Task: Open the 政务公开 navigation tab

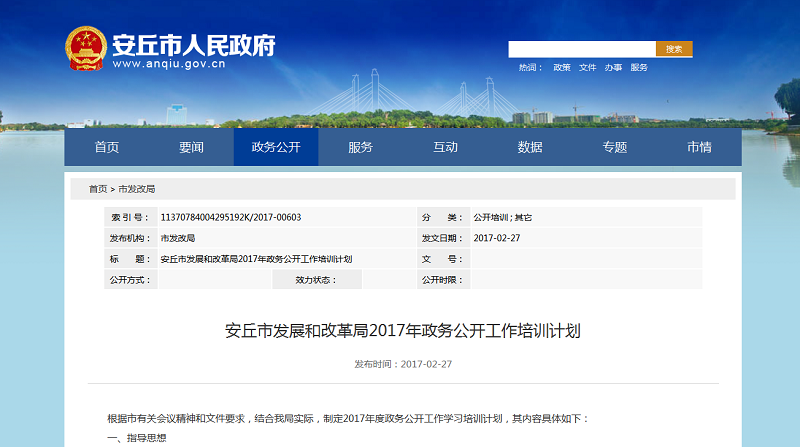Action: pos(276,147)
